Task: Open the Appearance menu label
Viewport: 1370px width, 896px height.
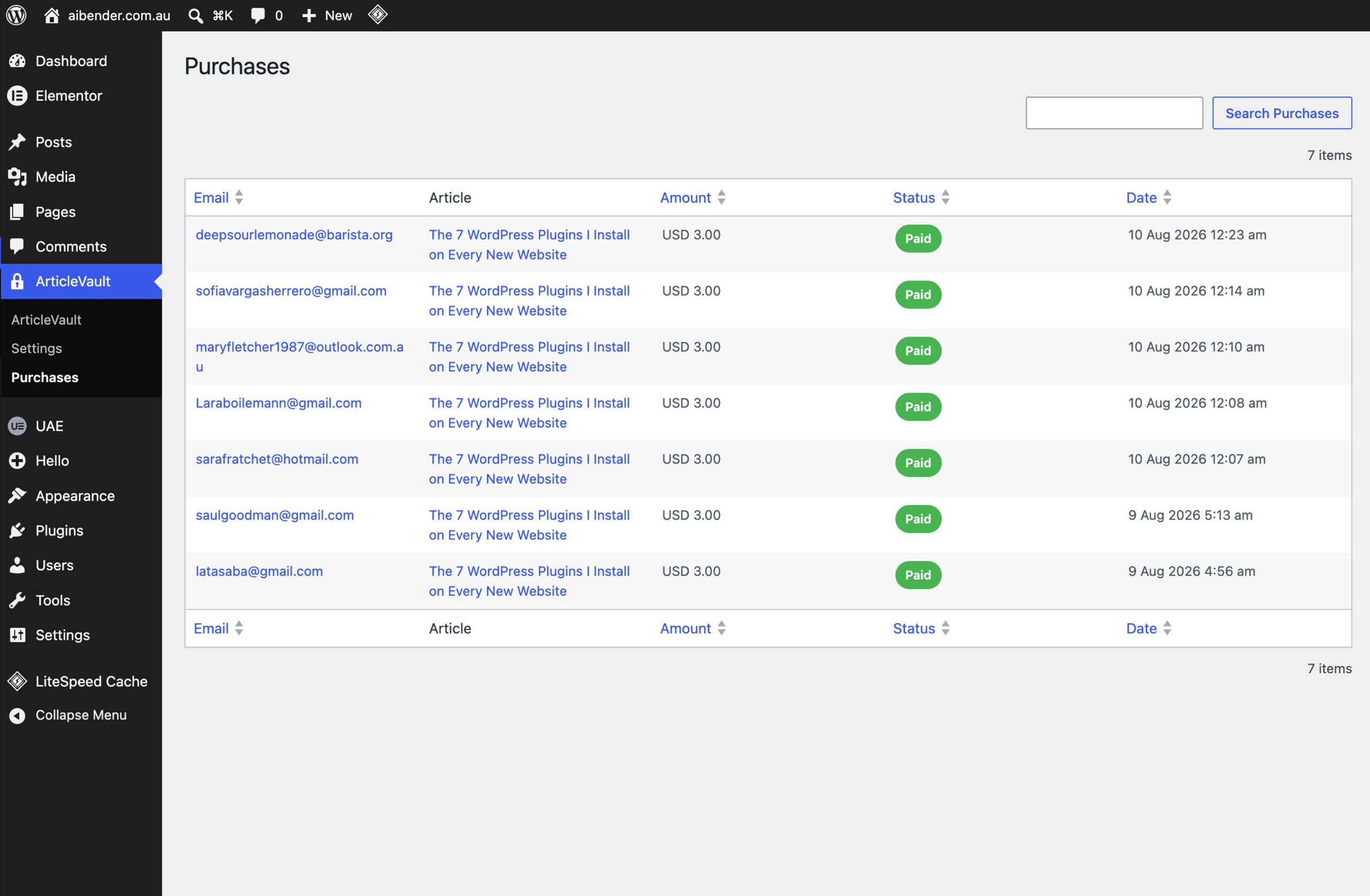Action: (x=75, y=496)
